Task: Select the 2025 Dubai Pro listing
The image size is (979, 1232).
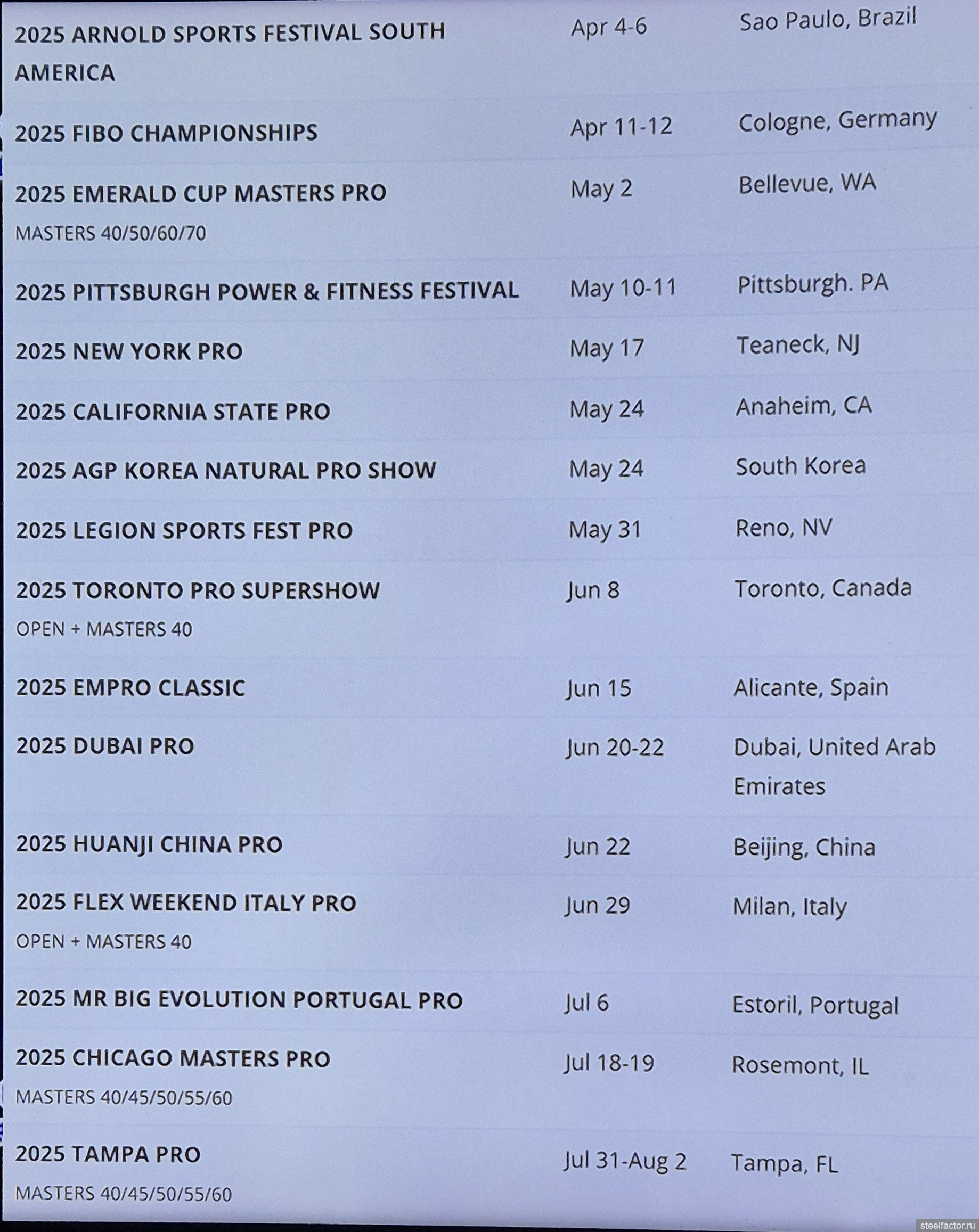Action: click(x=105, y=746)
